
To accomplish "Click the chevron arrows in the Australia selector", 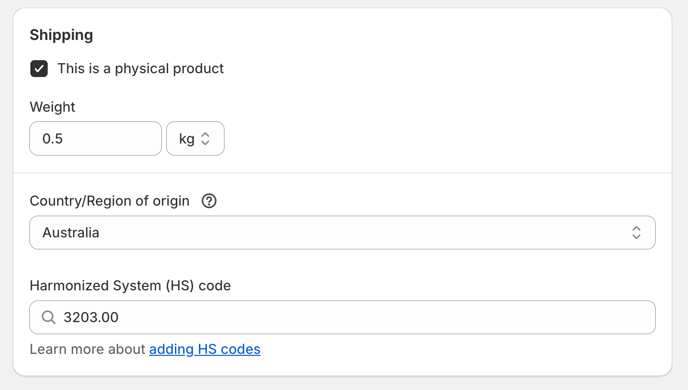I will click(x=636, y=233).
